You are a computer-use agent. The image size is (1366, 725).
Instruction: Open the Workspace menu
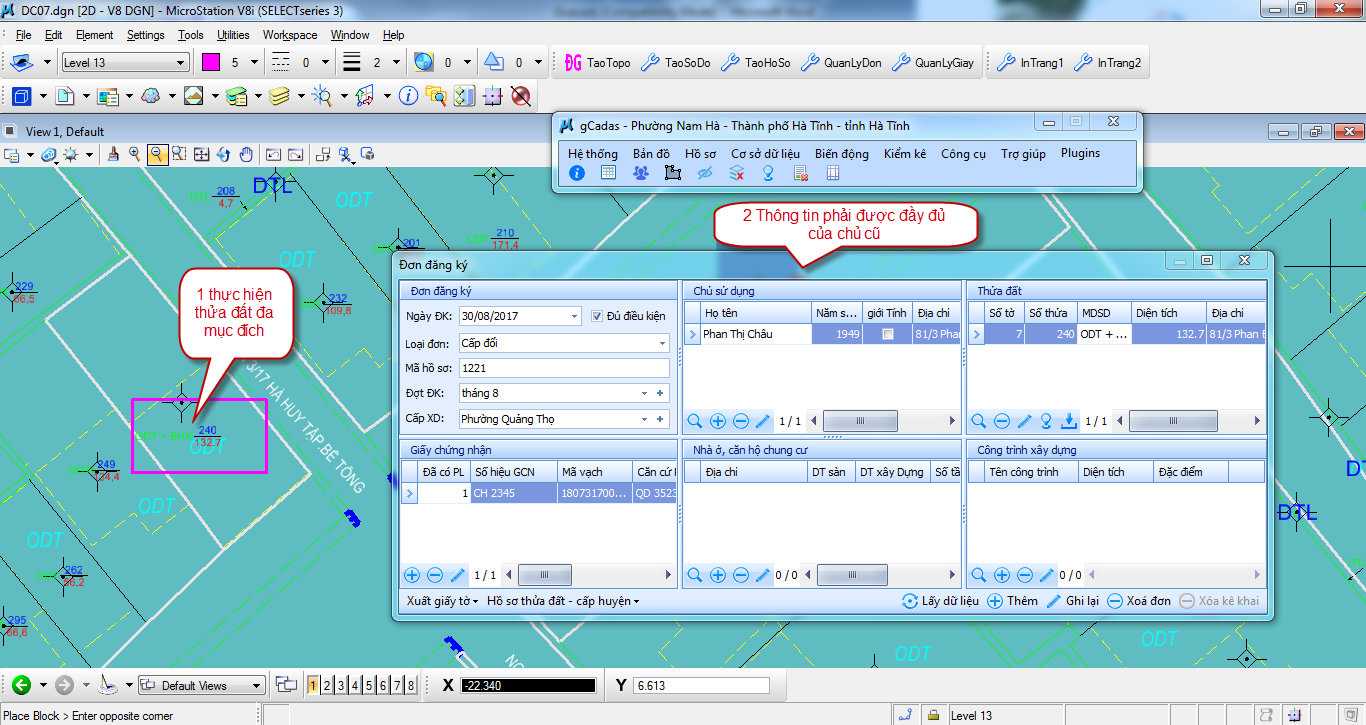(x=290, y=35)
